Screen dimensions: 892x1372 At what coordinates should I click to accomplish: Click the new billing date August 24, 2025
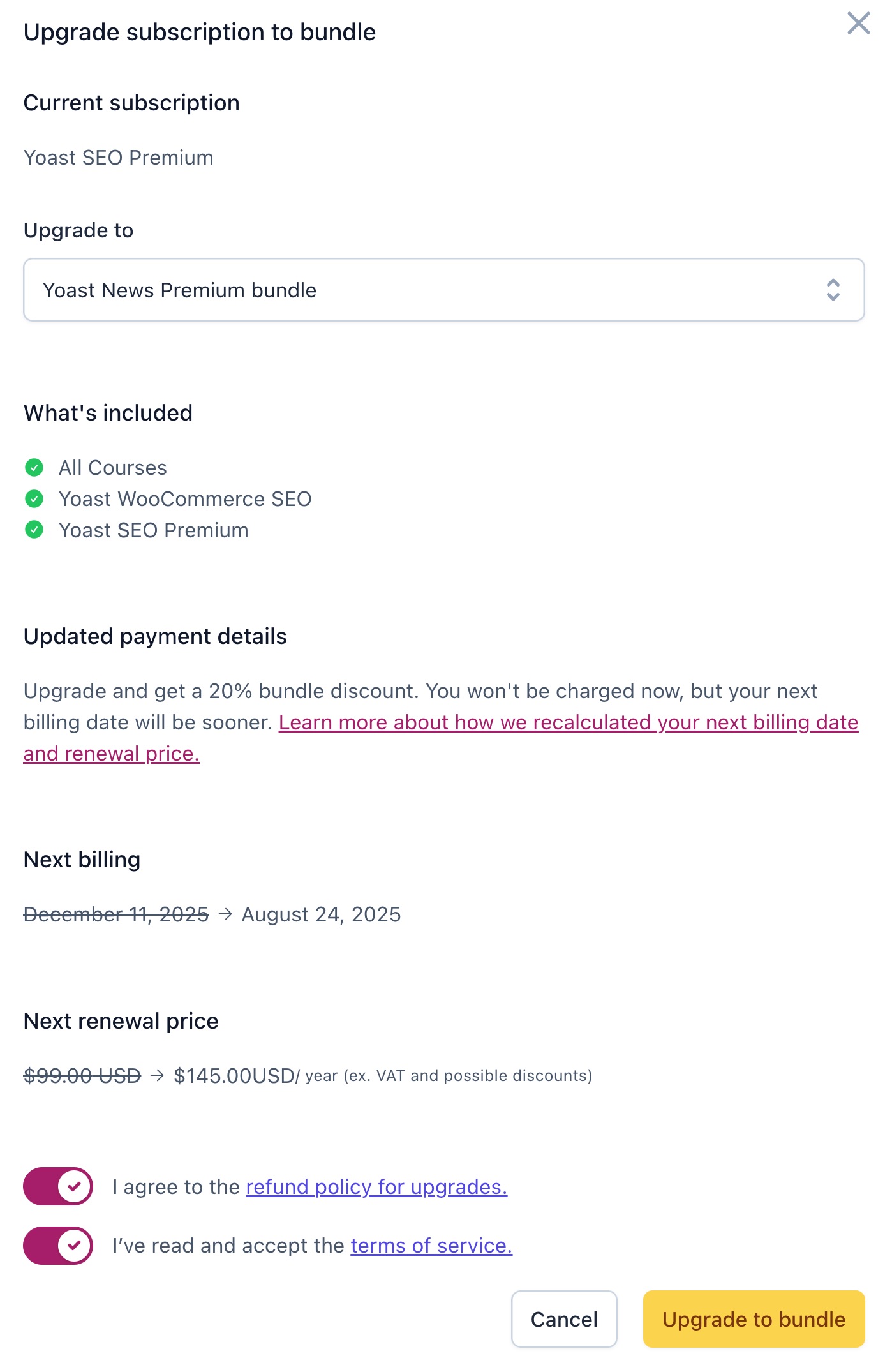[320, 914]
